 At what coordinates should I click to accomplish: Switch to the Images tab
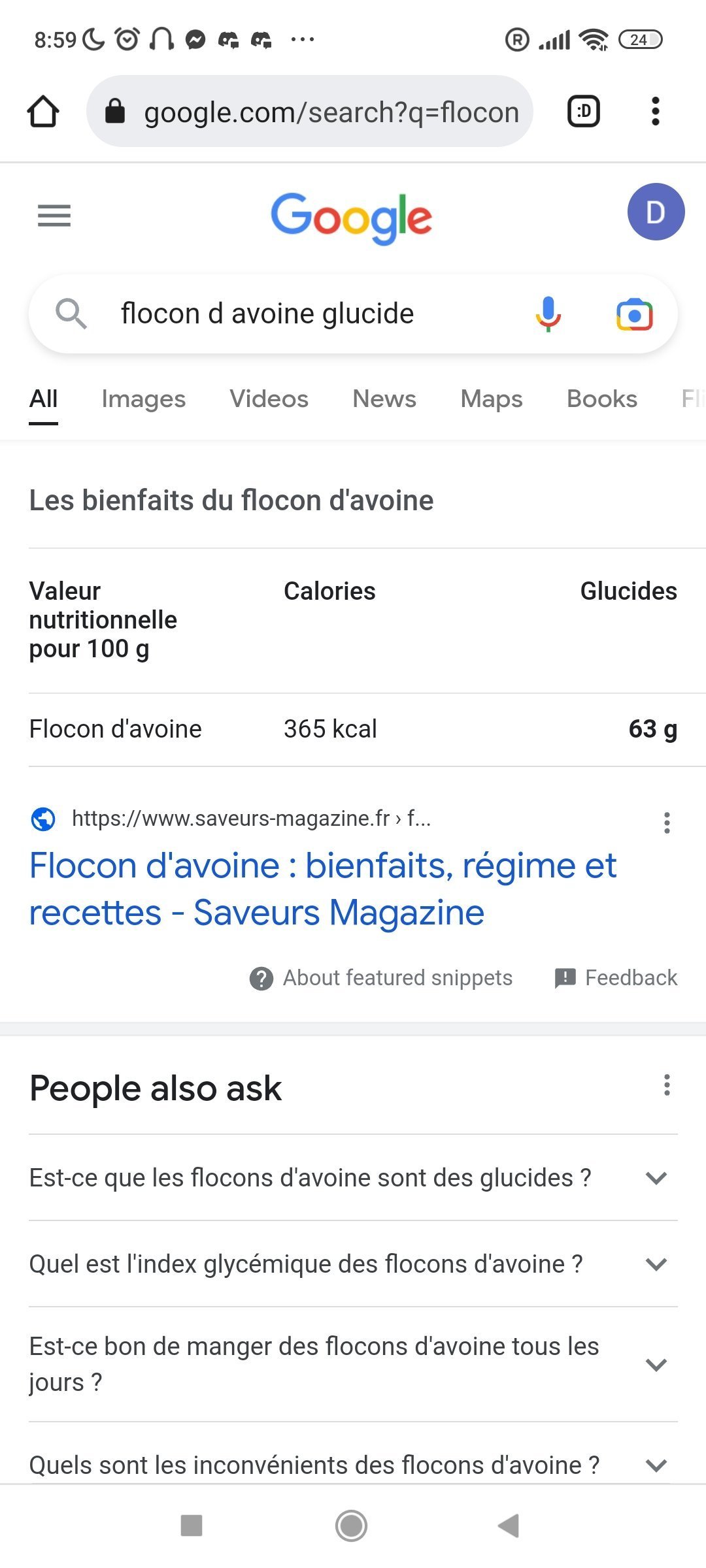click(x=143, y=399)
